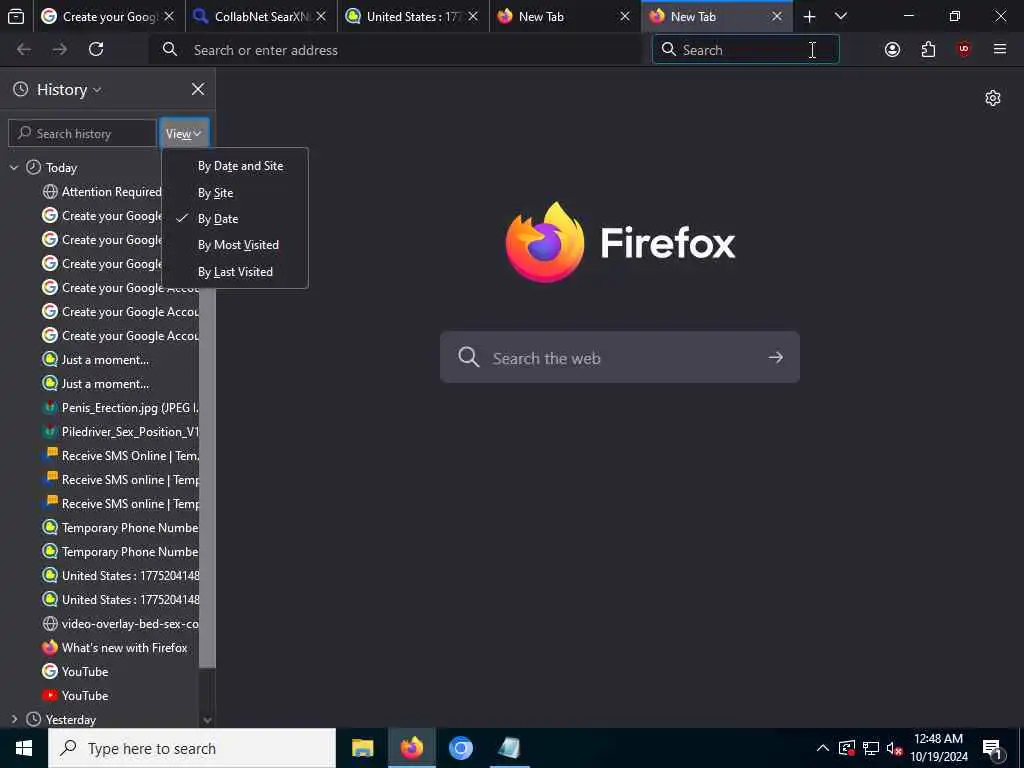Focus Windows Type here to search box
Screen dimensions: 1024x768
192,748
